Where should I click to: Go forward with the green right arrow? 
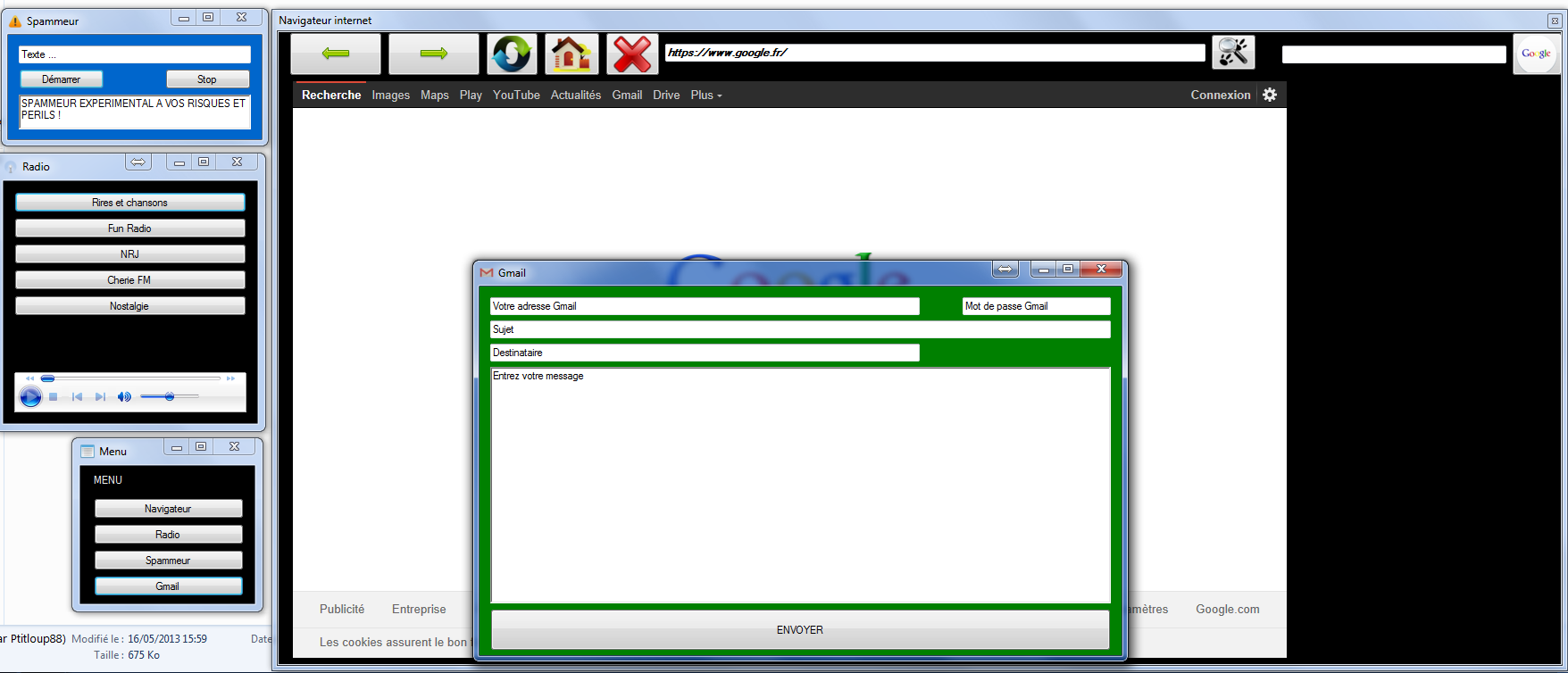(x=434, y=54)
